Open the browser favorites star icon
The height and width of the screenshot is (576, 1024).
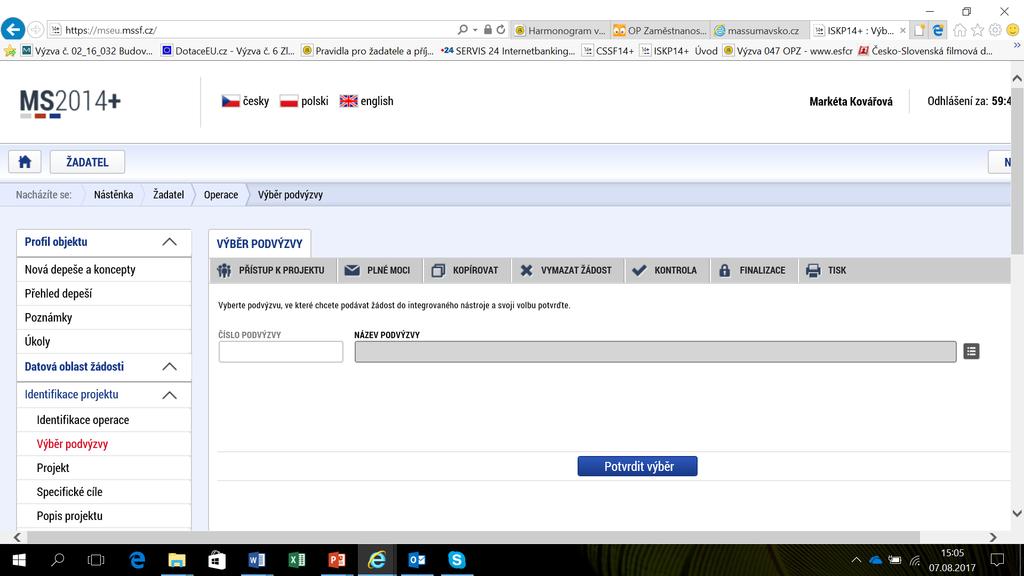click(x=978, y=30)
